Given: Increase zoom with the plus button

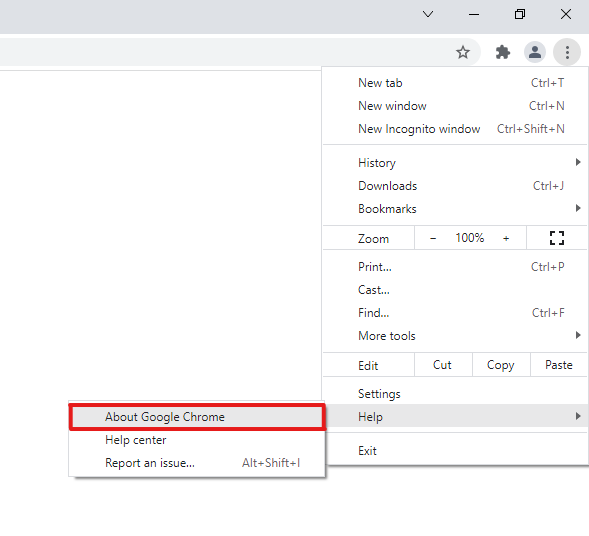Looking at the screenshot, I should coord(506,238).
